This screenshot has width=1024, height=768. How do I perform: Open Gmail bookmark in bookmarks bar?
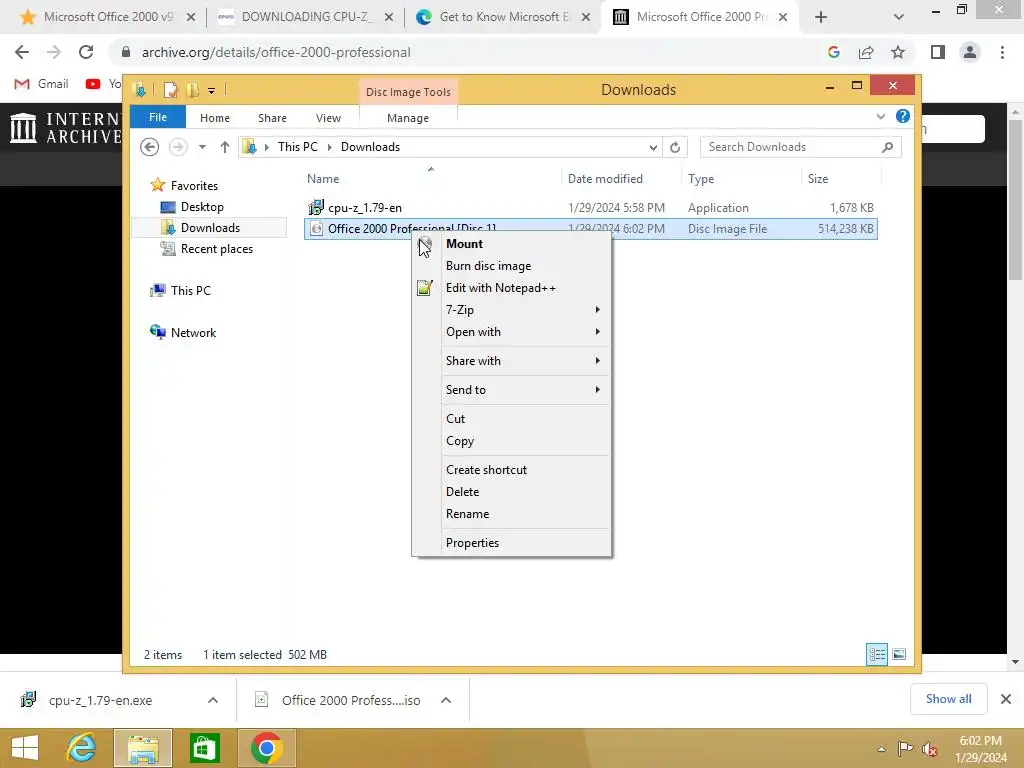point(42,84)
